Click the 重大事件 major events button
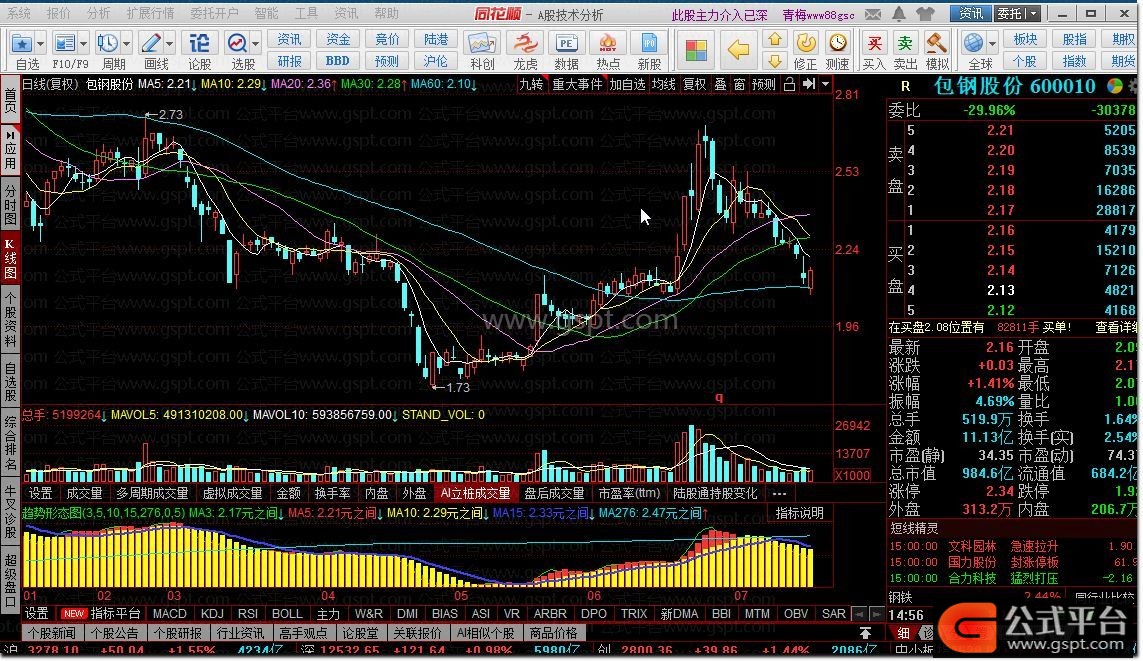1143x661 pixels. [x=577, y=85]
